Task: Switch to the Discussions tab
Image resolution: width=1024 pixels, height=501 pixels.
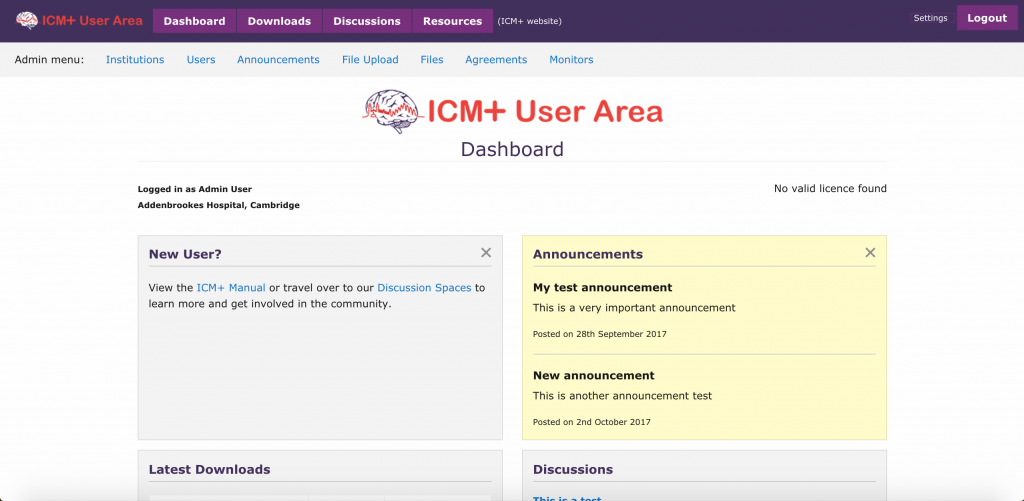Action: pyautogui.click(x=366, y=21)
